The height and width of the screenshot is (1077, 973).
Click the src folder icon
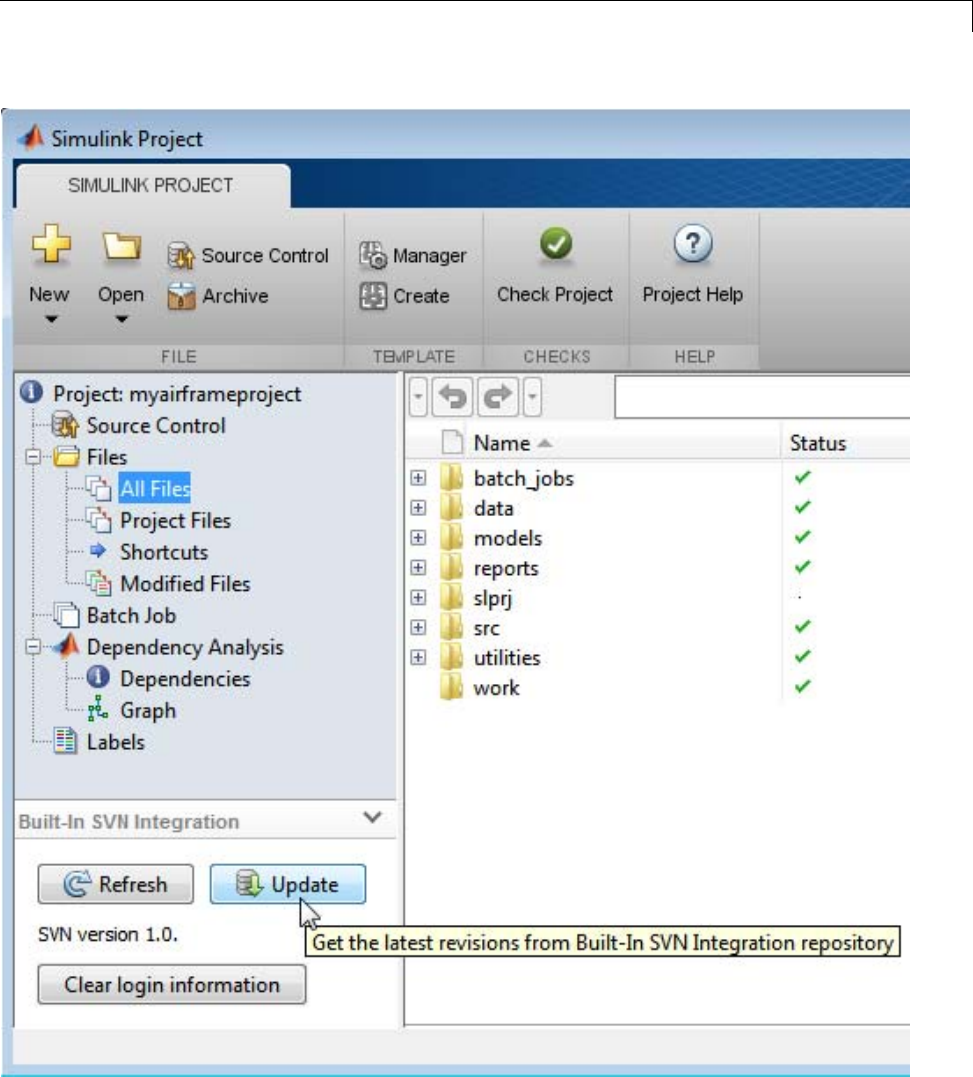[x=451, y=628]
